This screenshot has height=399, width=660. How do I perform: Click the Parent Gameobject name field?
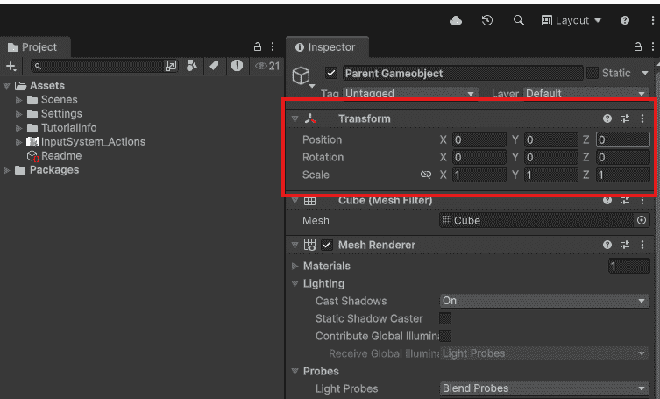pyautogui.click(x=463, y=73)
